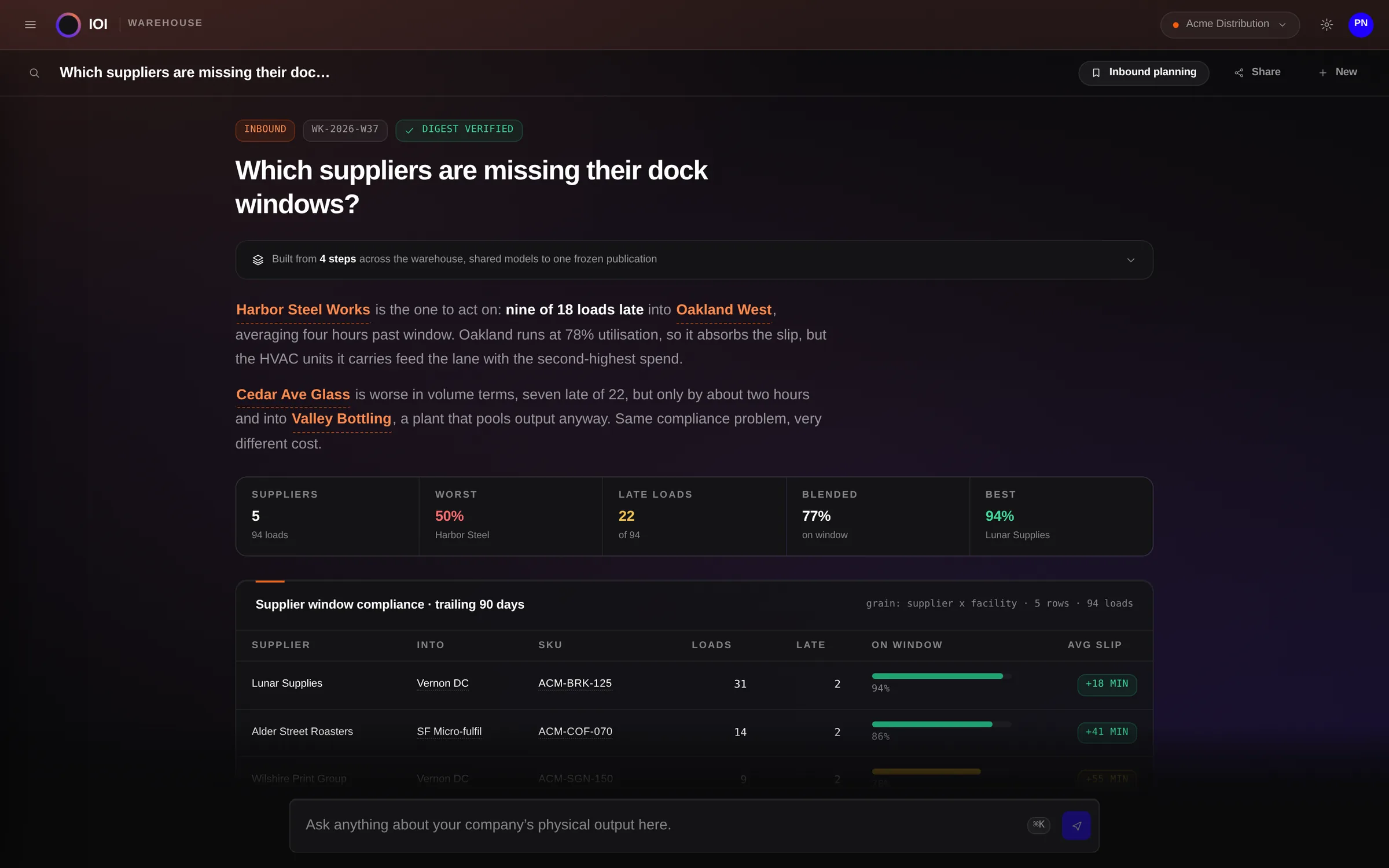Click the 86% on-window progress bar

(942, 724)
